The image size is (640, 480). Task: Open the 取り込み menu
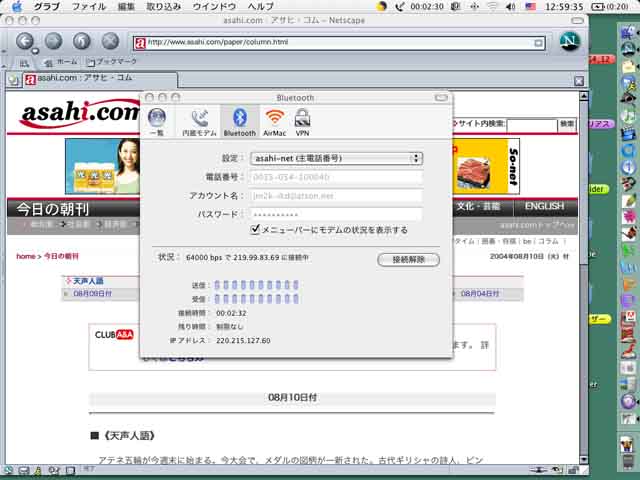pos(163,7)
